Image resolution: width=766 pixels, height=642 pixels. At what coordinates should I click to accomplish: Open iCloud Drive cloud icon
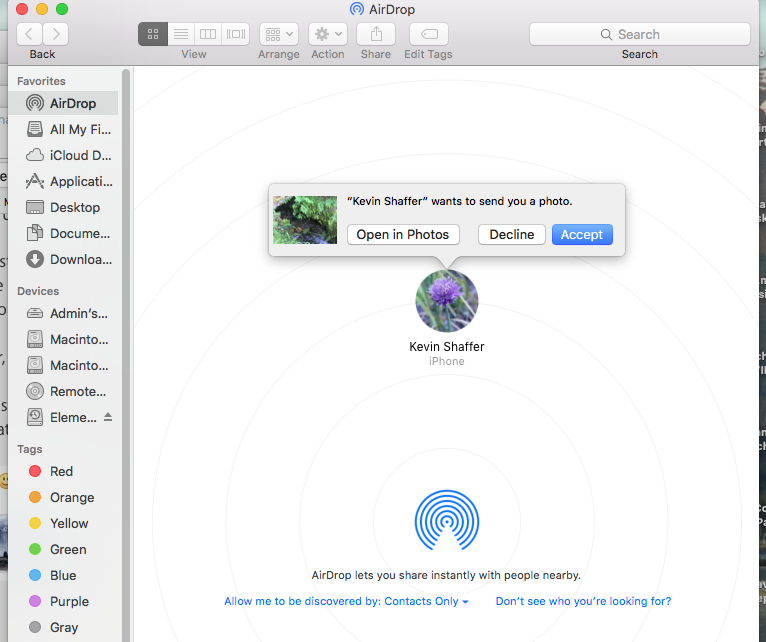[x=35, y=155]
